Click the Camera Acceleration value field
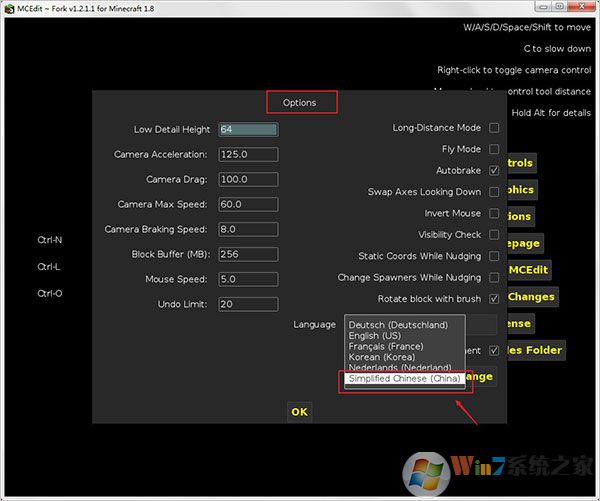This screenshot has width=600, height=501. pos(247,155)
